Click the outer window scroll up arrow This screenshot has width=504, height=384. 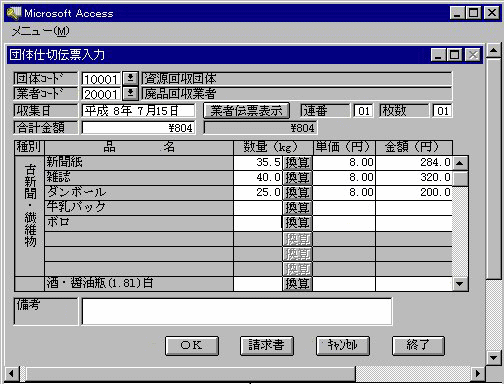point(493,51)
